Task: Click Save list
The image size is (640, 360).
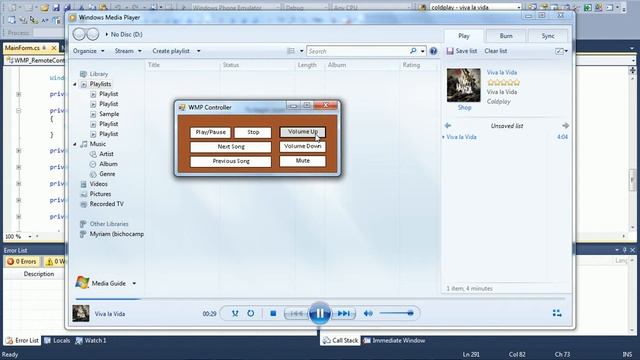Action: [x=462, y=51]
